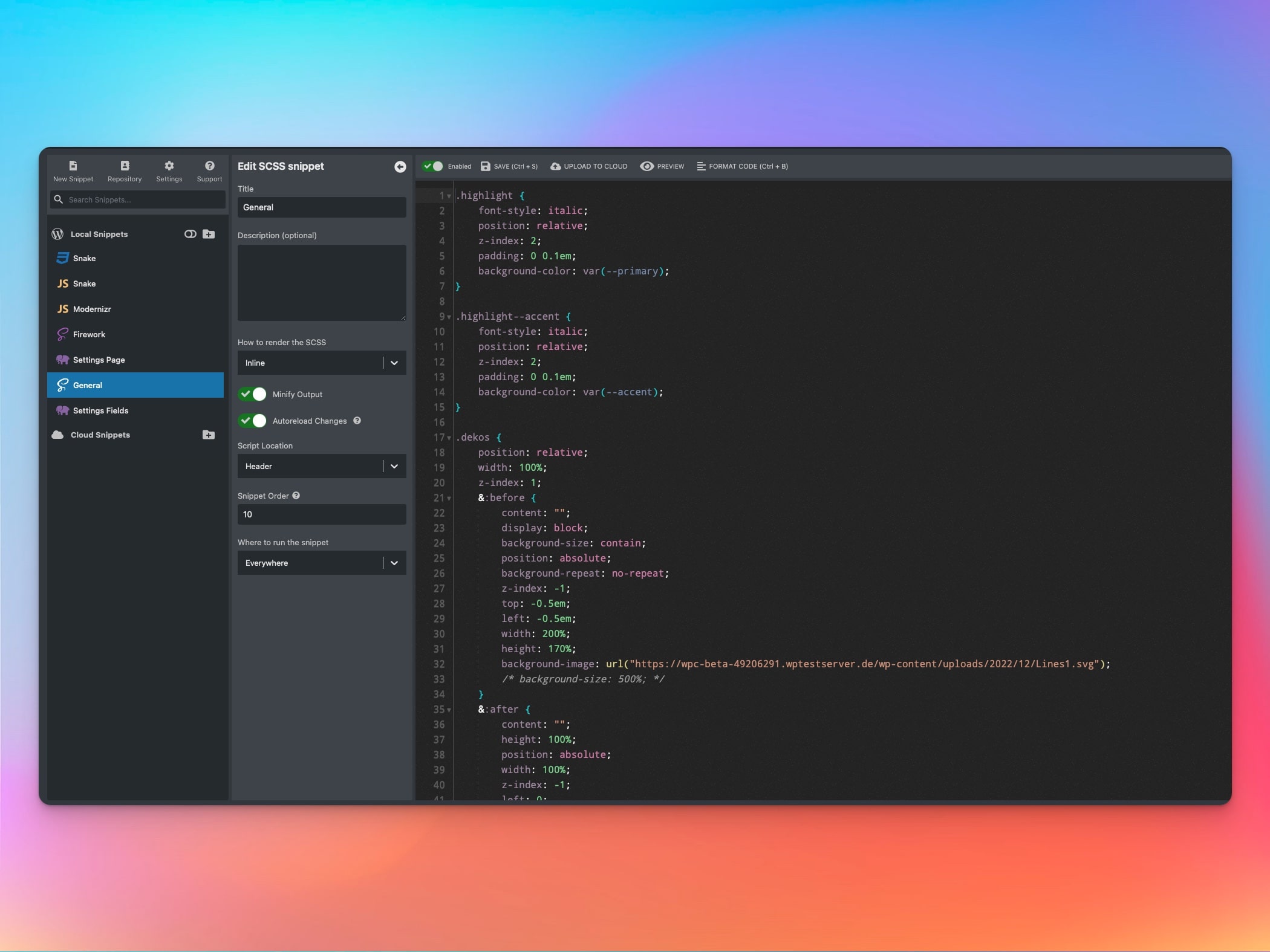This screenshot has height=952, width=1270.
Task: Add a new folder to Local Snippets
Action: 209,234
